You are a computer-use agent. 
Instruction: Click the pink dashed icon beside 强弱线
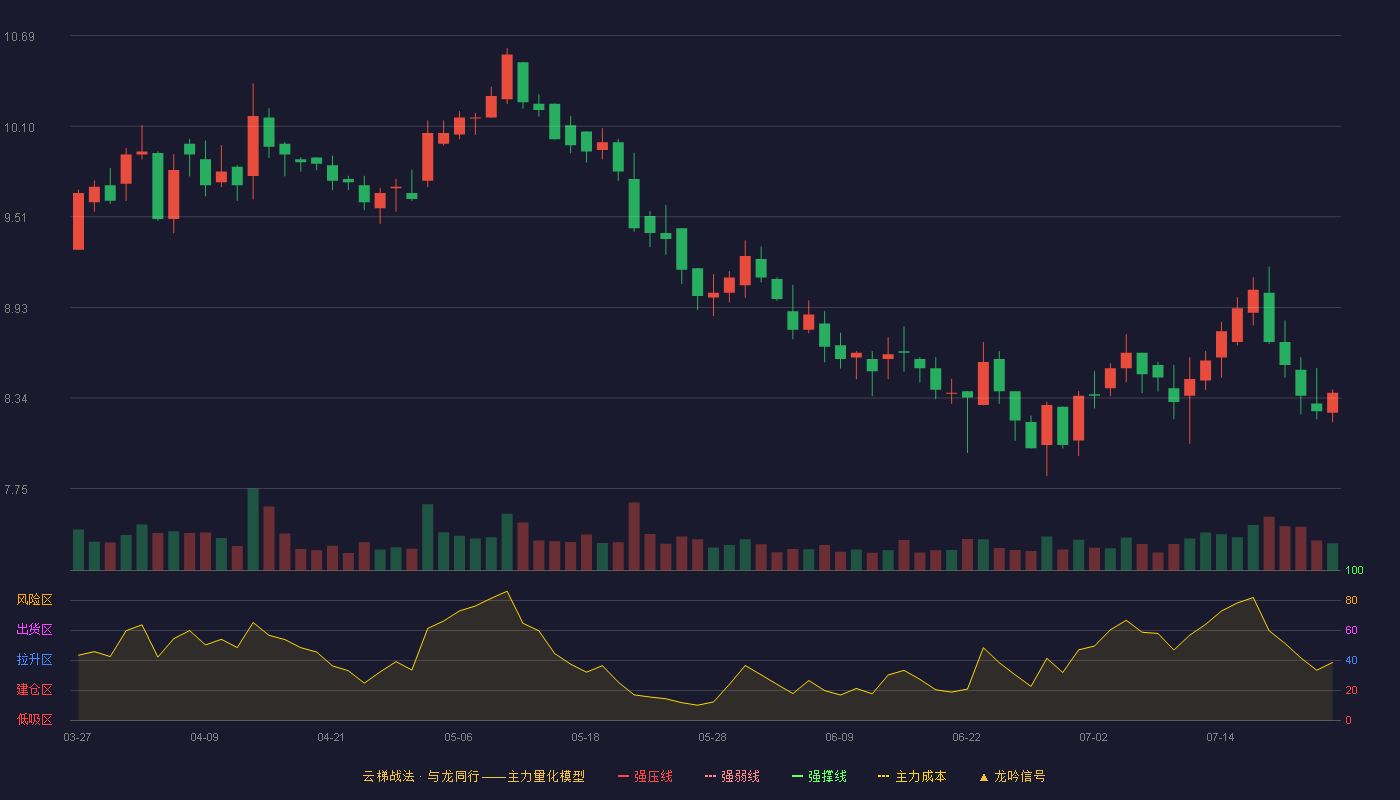point(711,776)
